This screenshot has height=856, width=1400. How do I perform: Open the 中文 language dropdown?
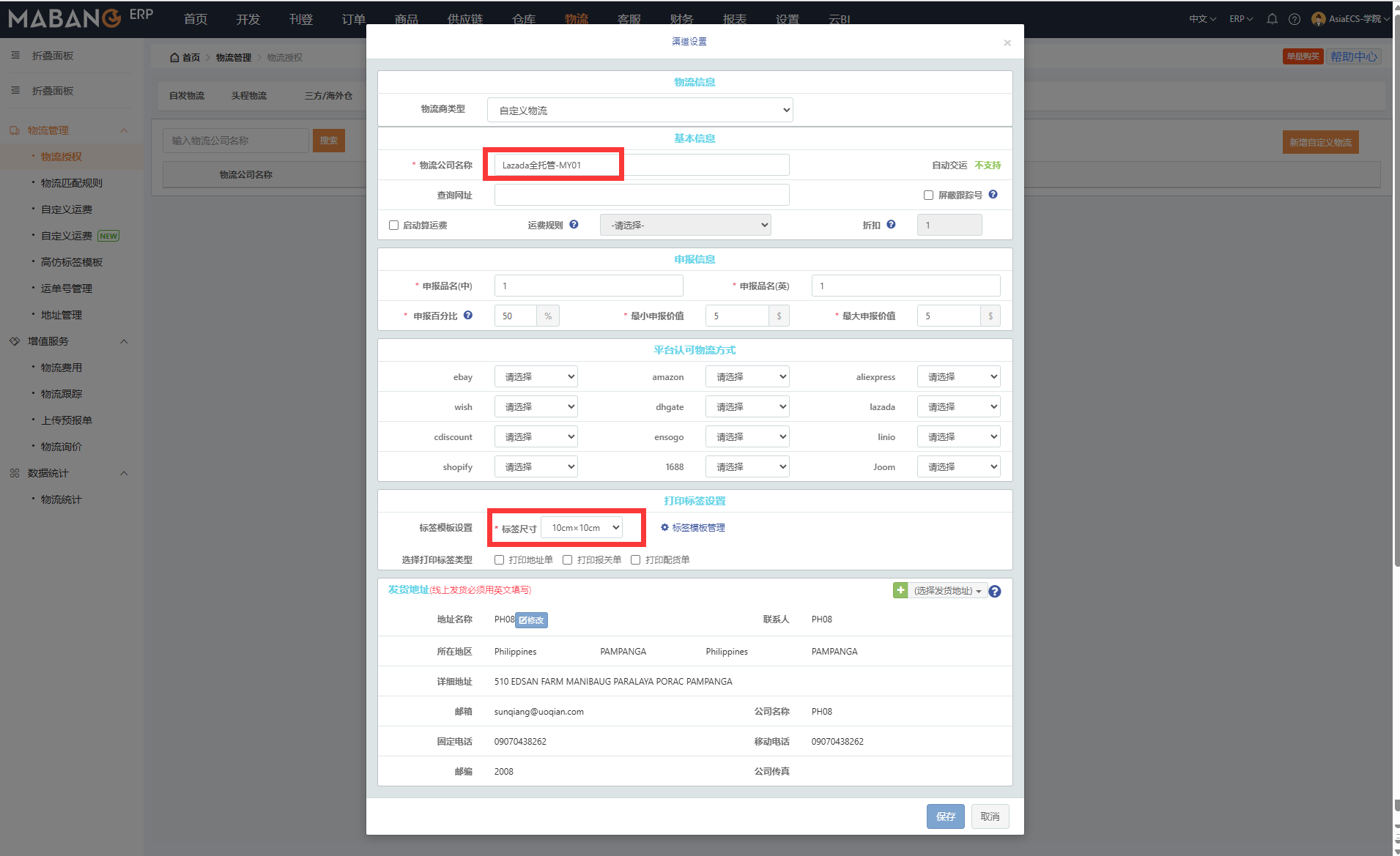(1202, 19)
